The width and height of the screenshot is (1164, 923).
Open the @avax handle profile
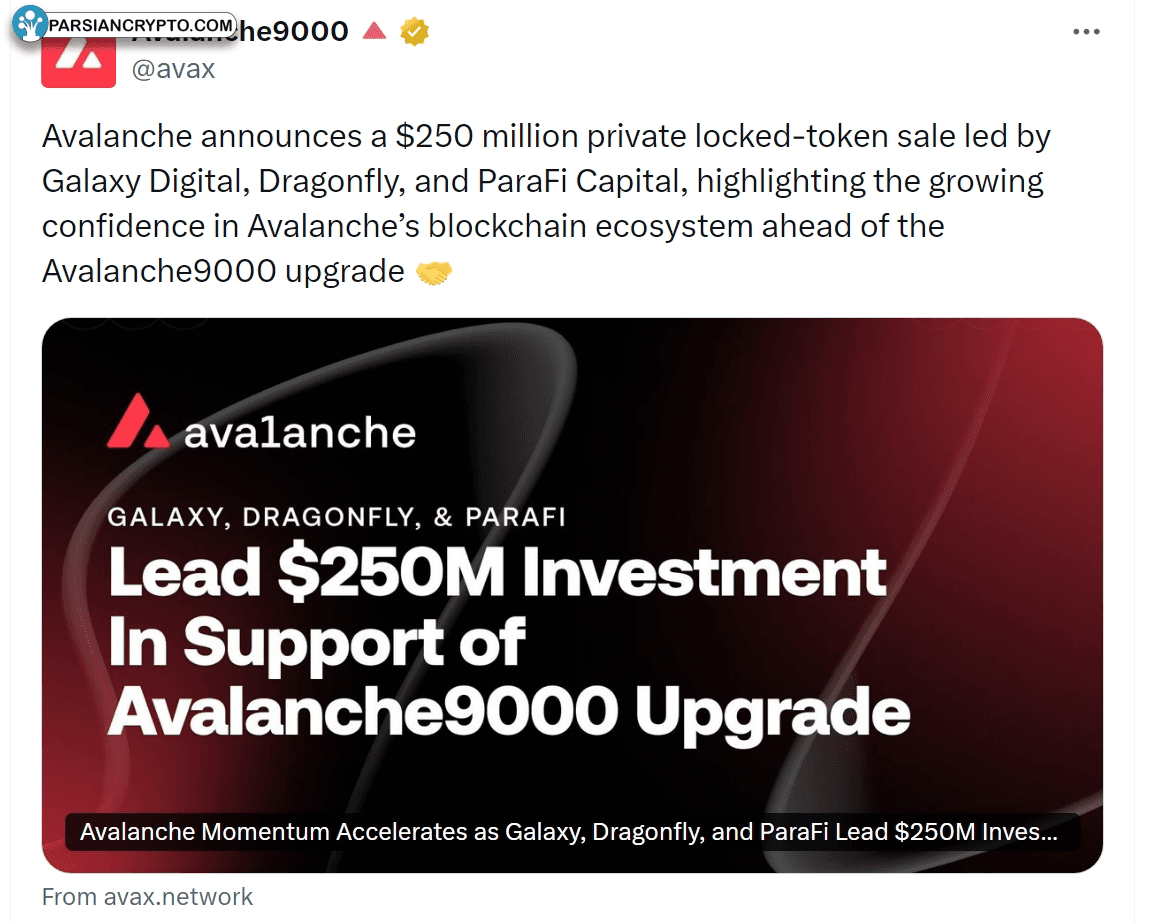coord(173,68)
